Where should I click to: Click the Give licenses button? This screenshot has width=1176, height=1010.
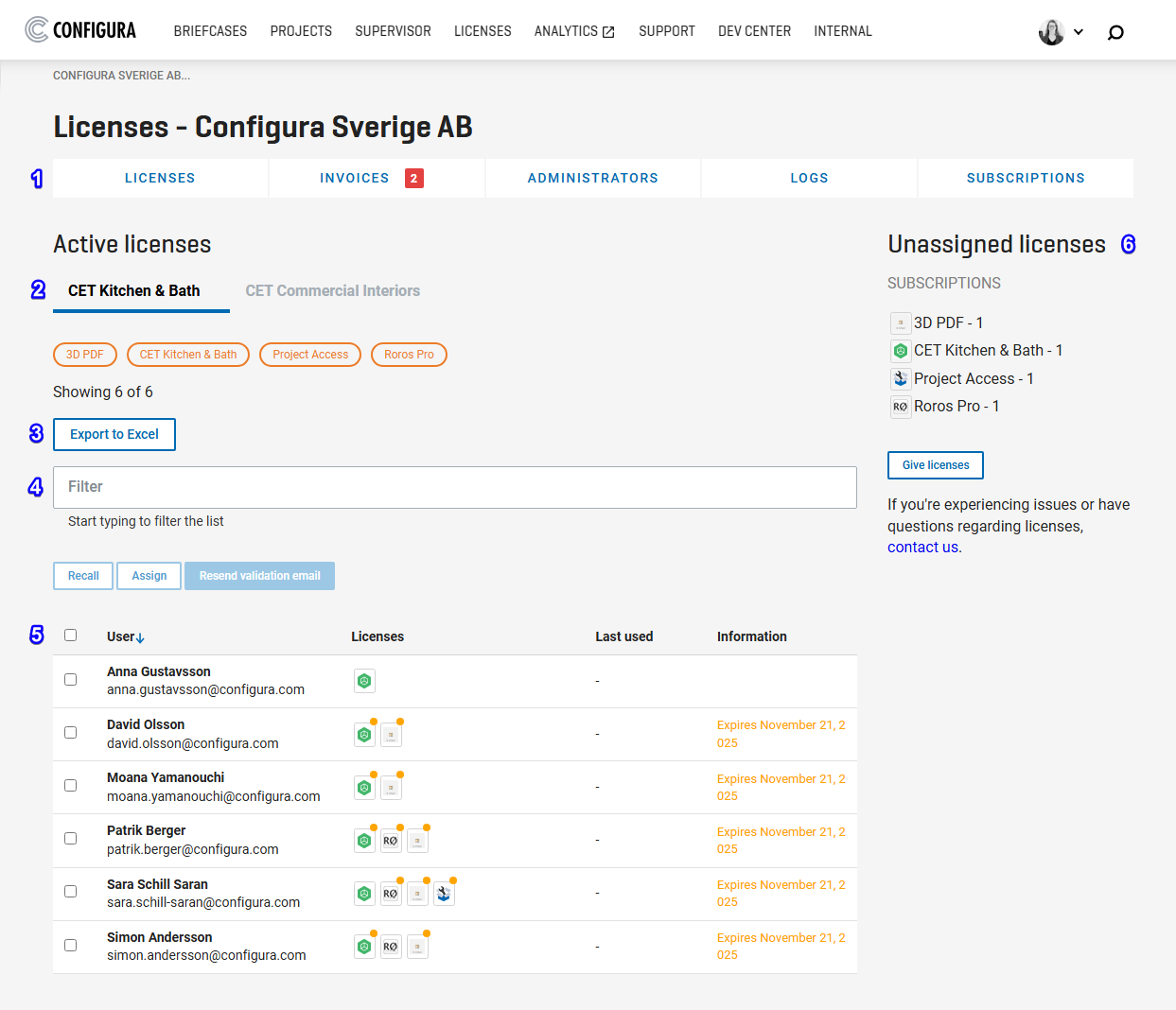936,465
